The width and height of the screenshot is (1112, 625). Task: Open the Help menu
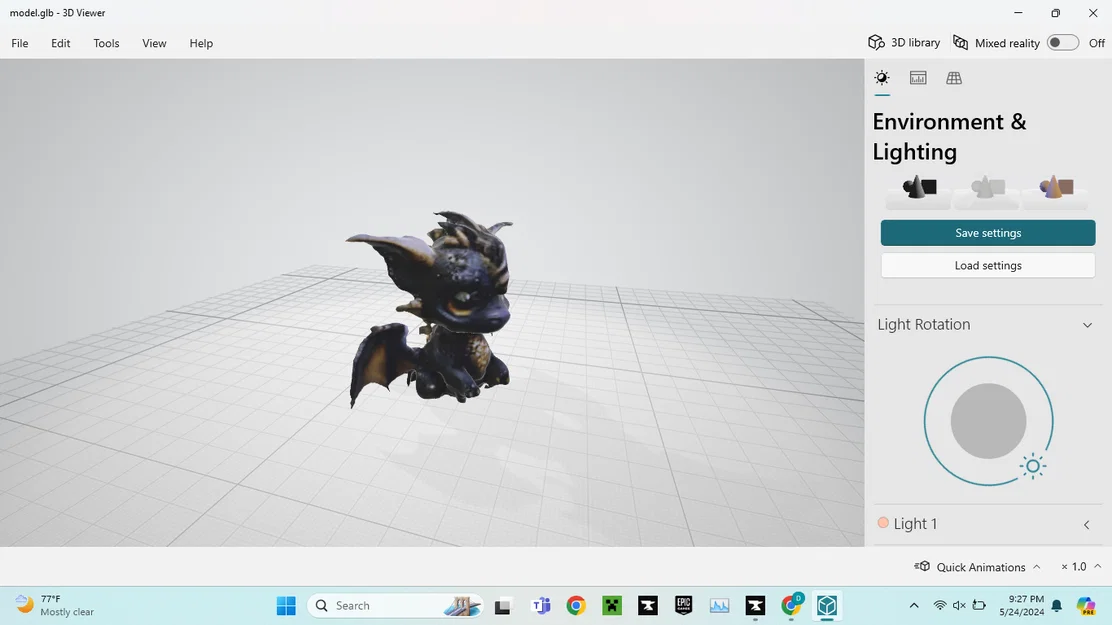(201, 43)
